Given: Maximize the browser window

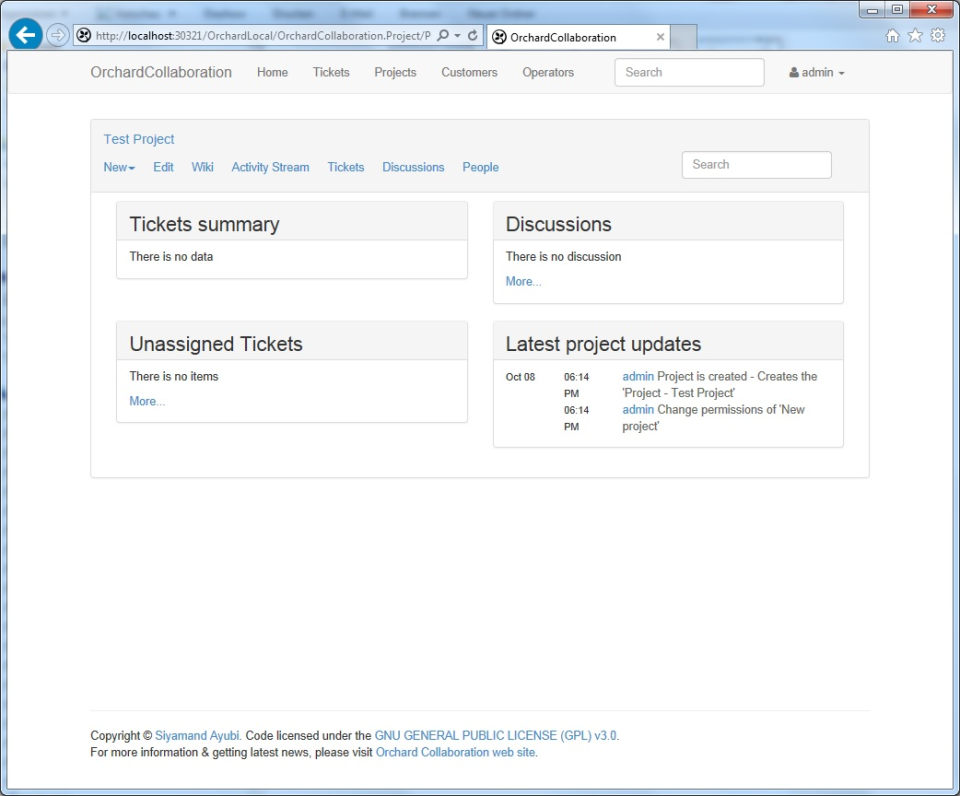Looking at the screenshot, I should pyautogui.click(x=897, y=9).
